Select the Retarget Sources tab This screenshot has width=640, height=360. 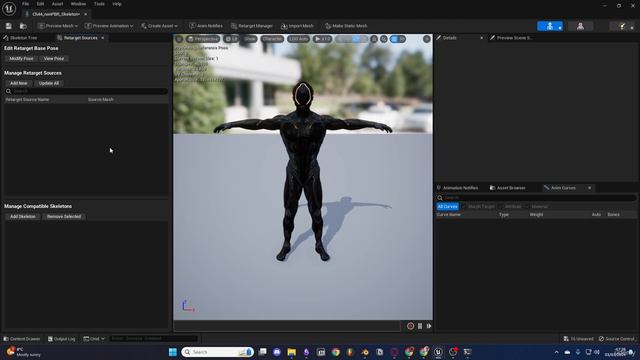(x=80, y=38)
